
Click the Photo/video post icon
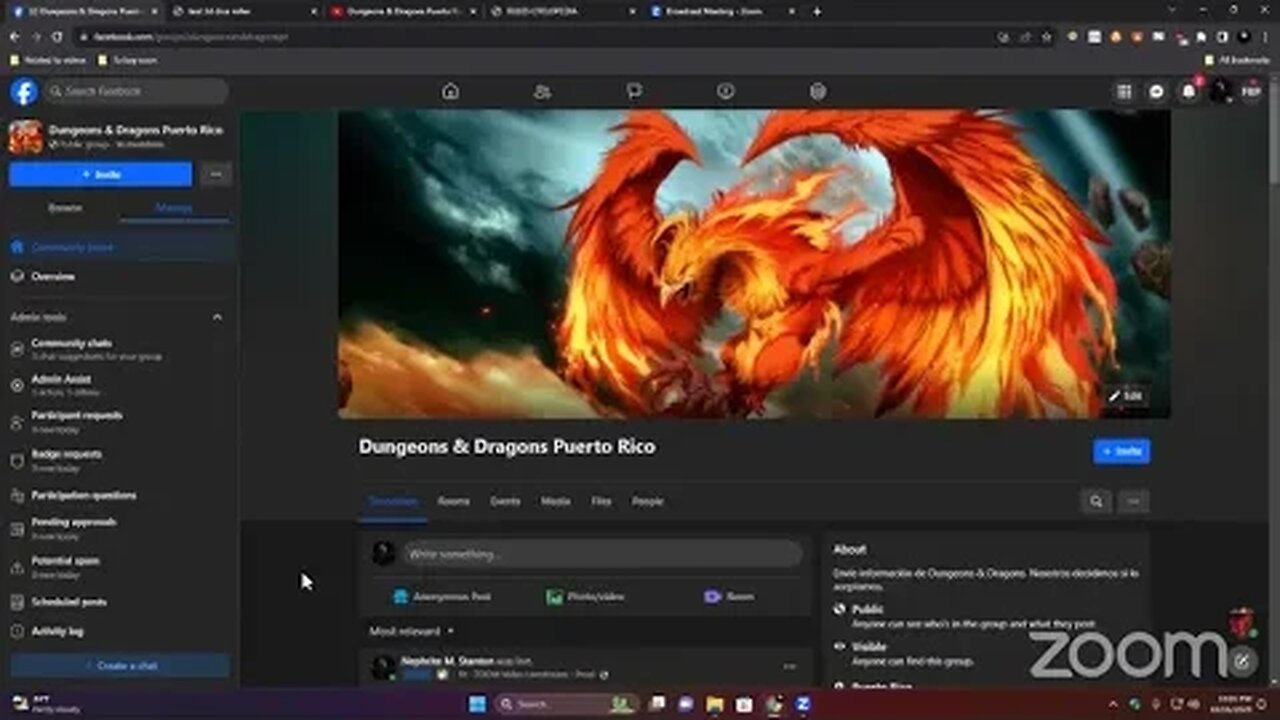point(554,596)
